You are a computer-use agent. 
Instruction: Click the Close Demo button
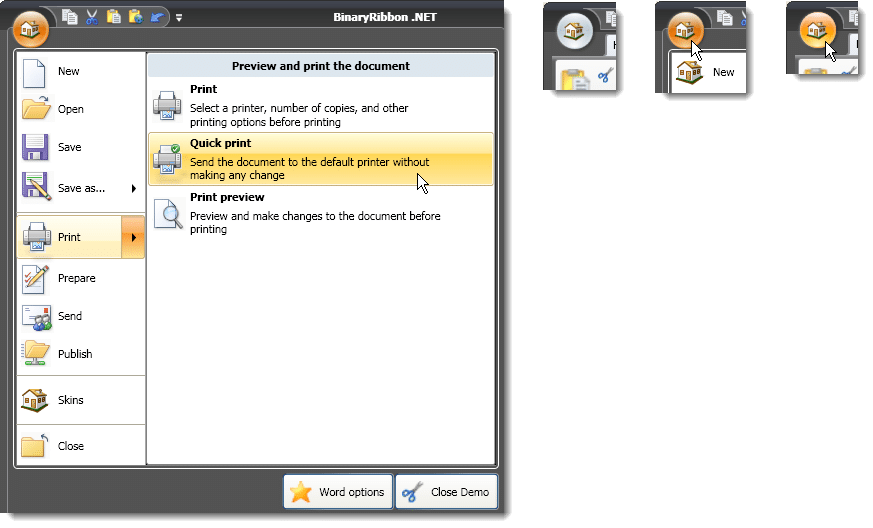(x=447, y=492)
